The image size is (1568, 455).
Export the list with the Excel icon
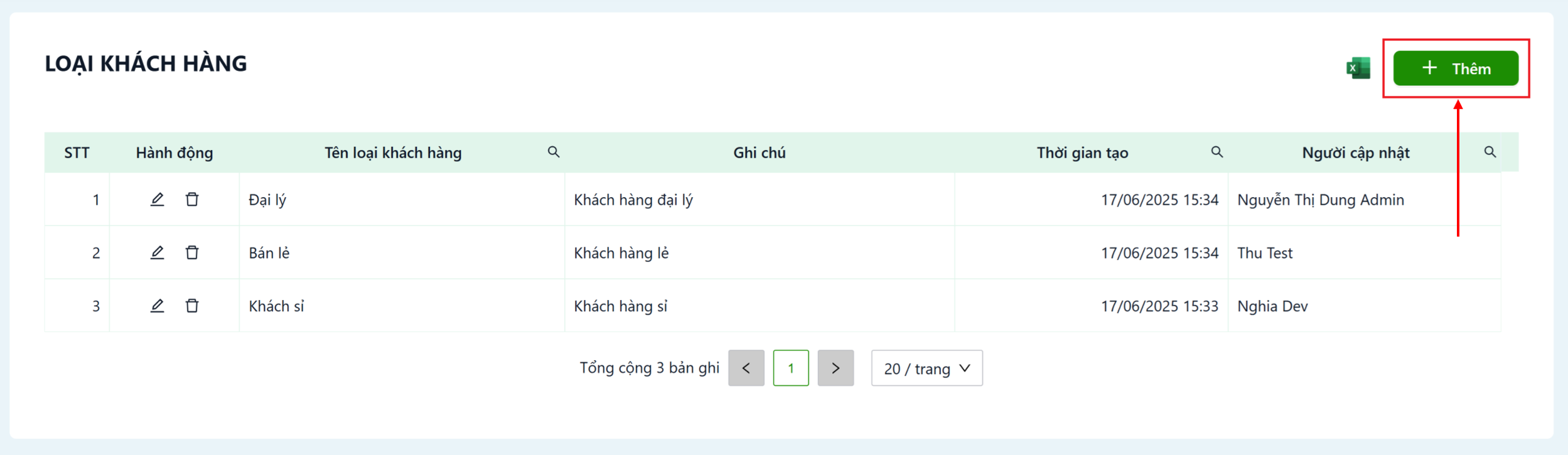pos(1358,68)
